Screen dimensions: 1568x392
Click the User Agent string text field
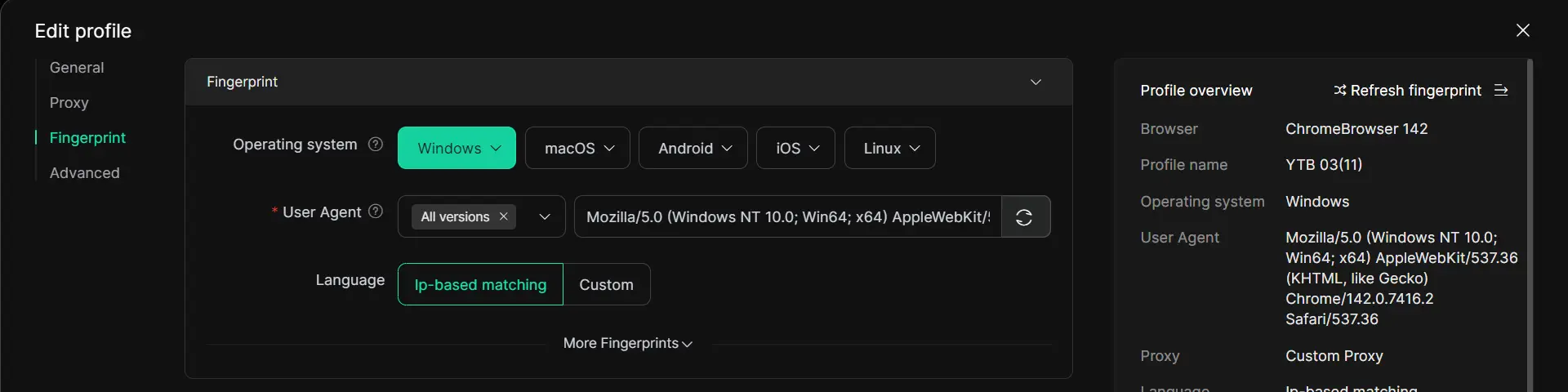[787, 217]
